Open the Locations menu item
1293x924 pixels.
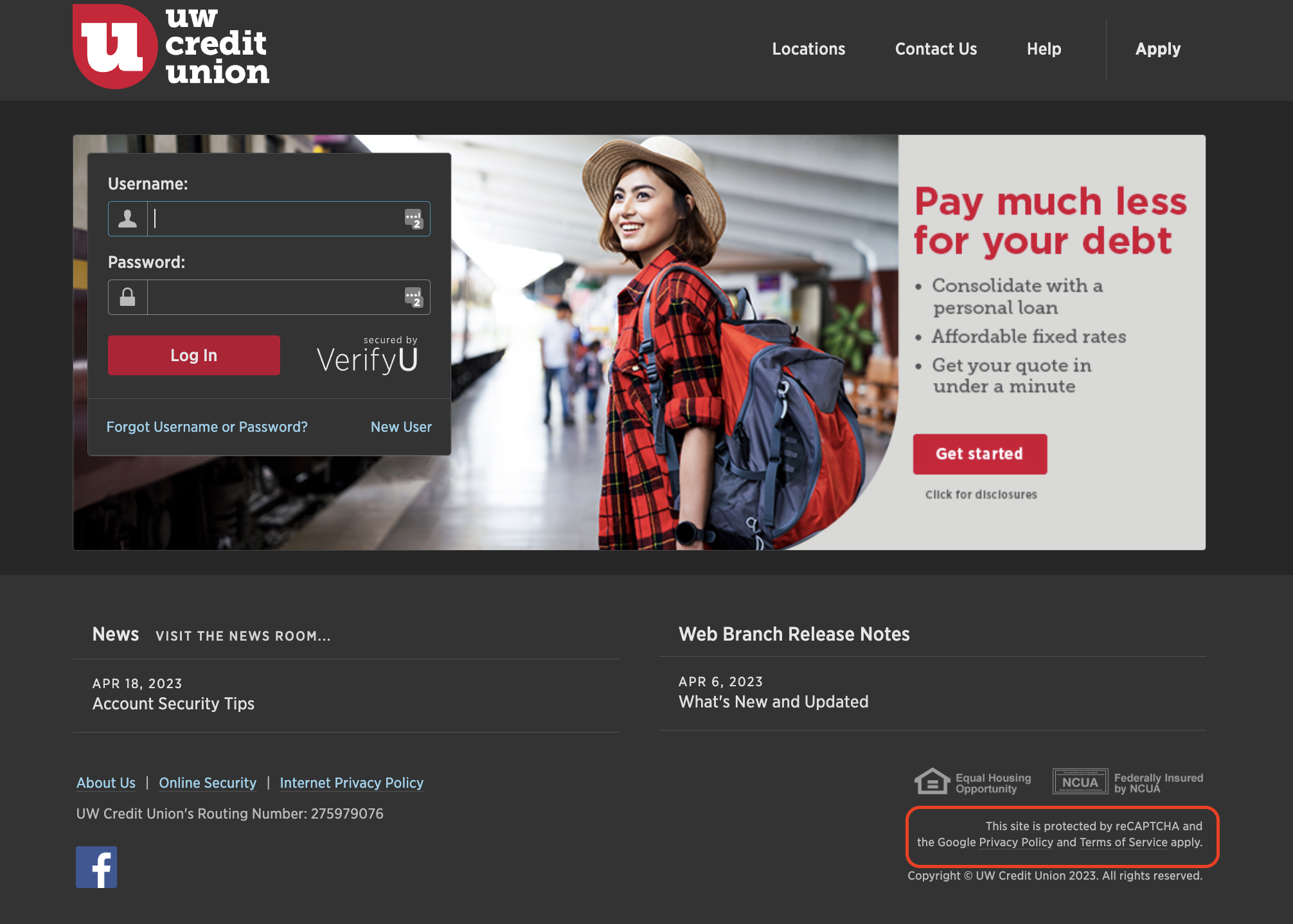tap(808, 49)
